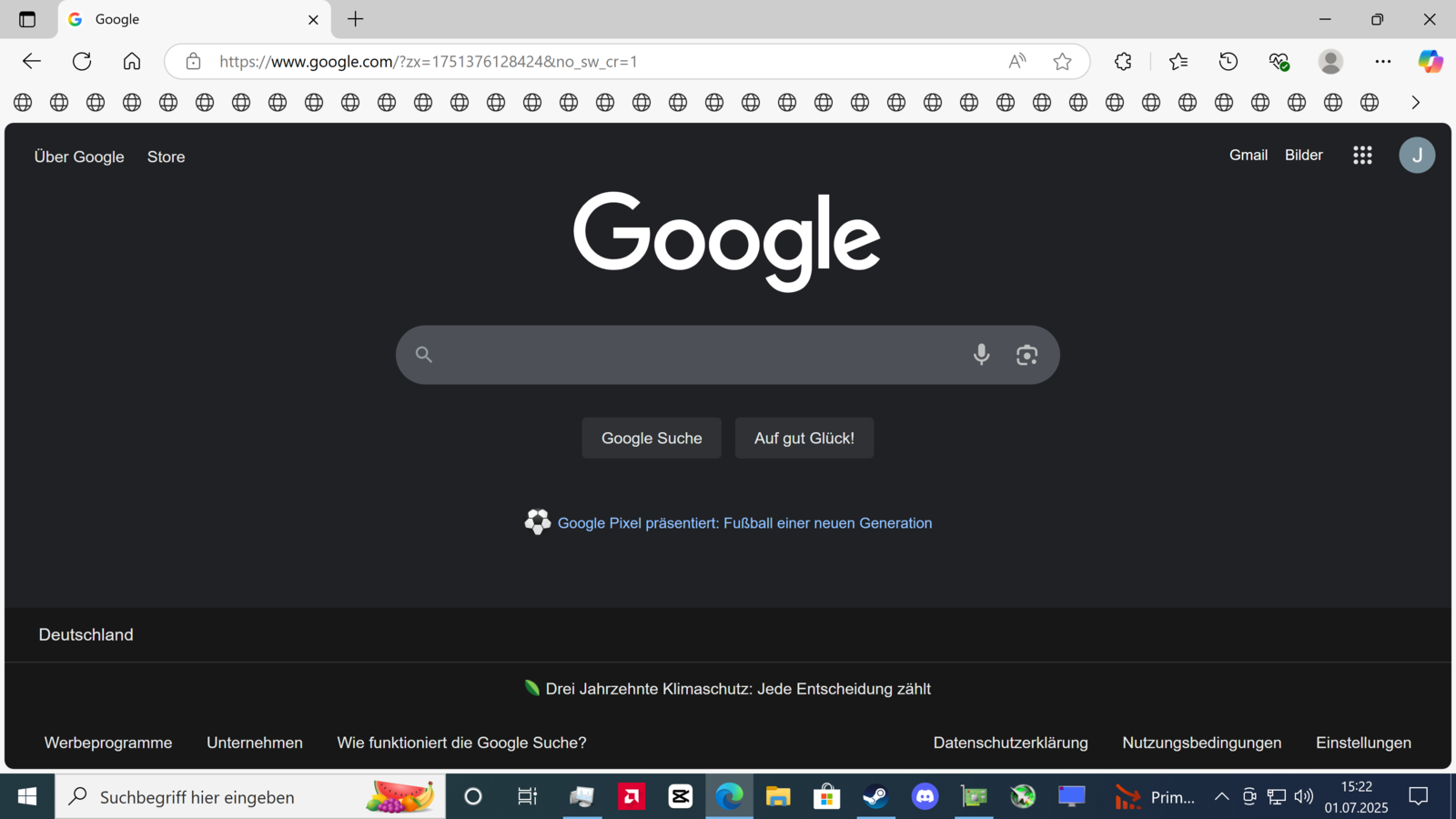Open the volume control in system tray
This screenshot has height=819, width=1456.
pyautogui.click(x=1304, y=796)
